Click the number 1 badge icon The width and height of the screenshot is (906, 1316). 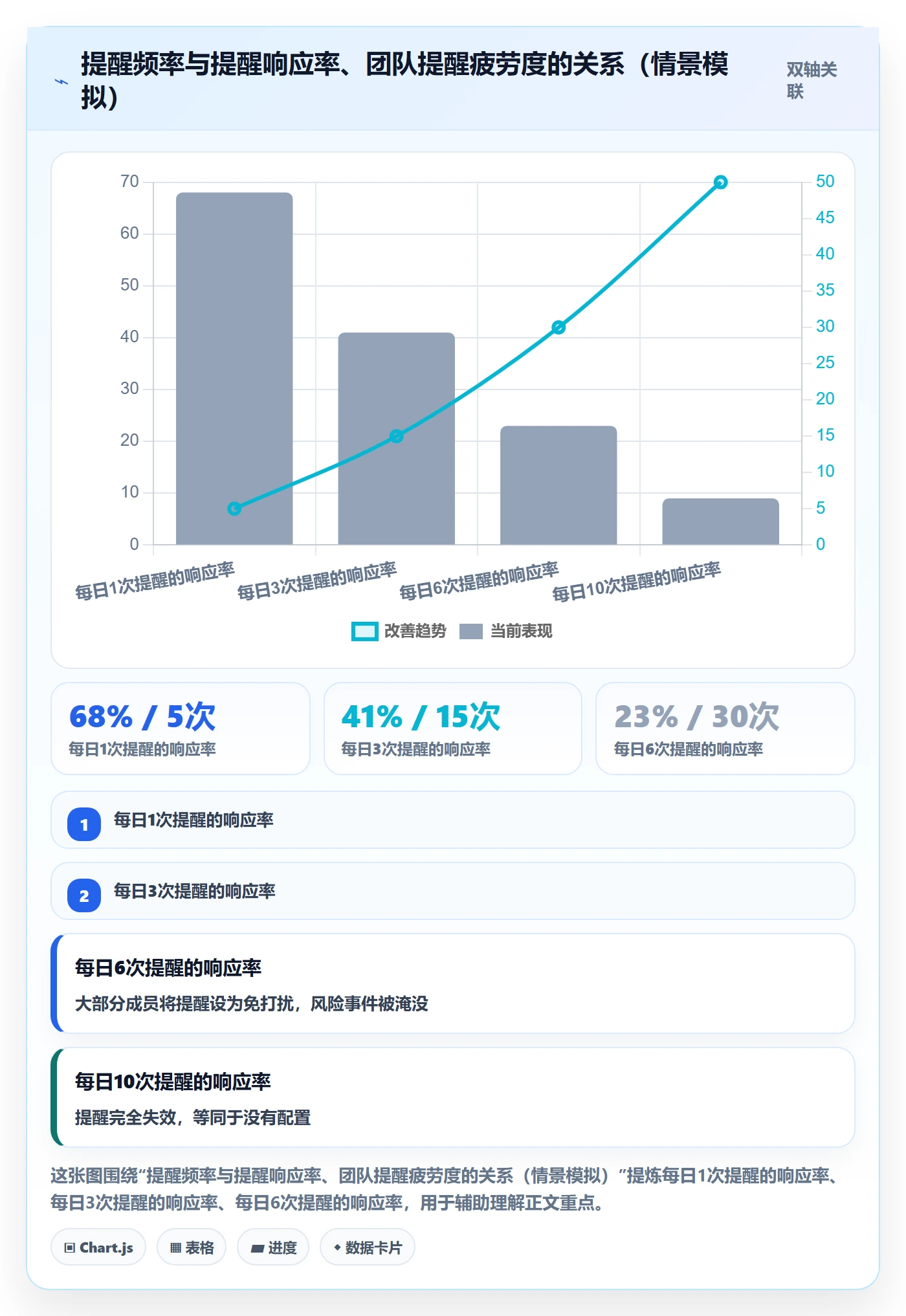click(84, 824)
